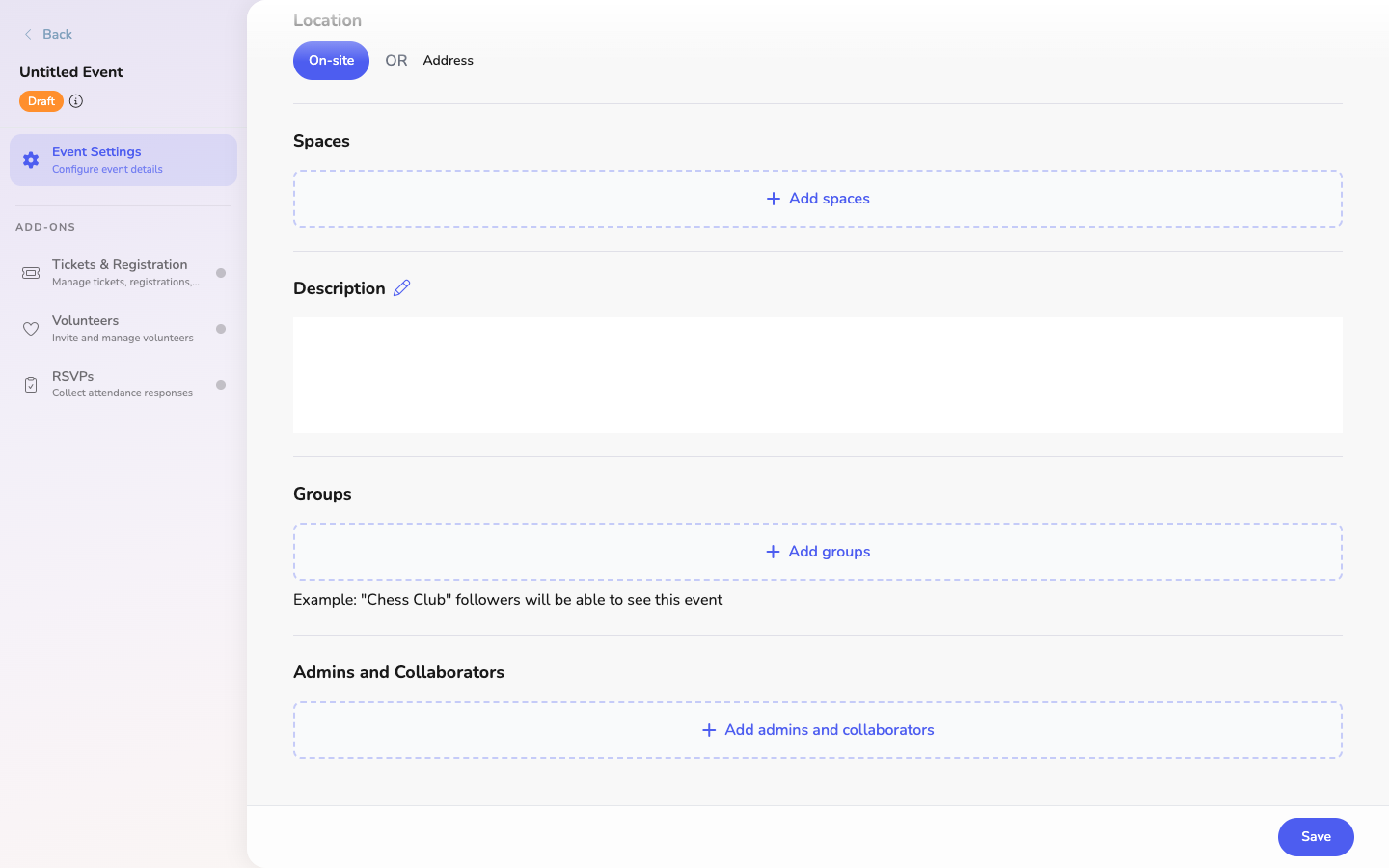Screen dimensions: 1389x868
Task: Click into the Description text area
Action: [818, 375]
